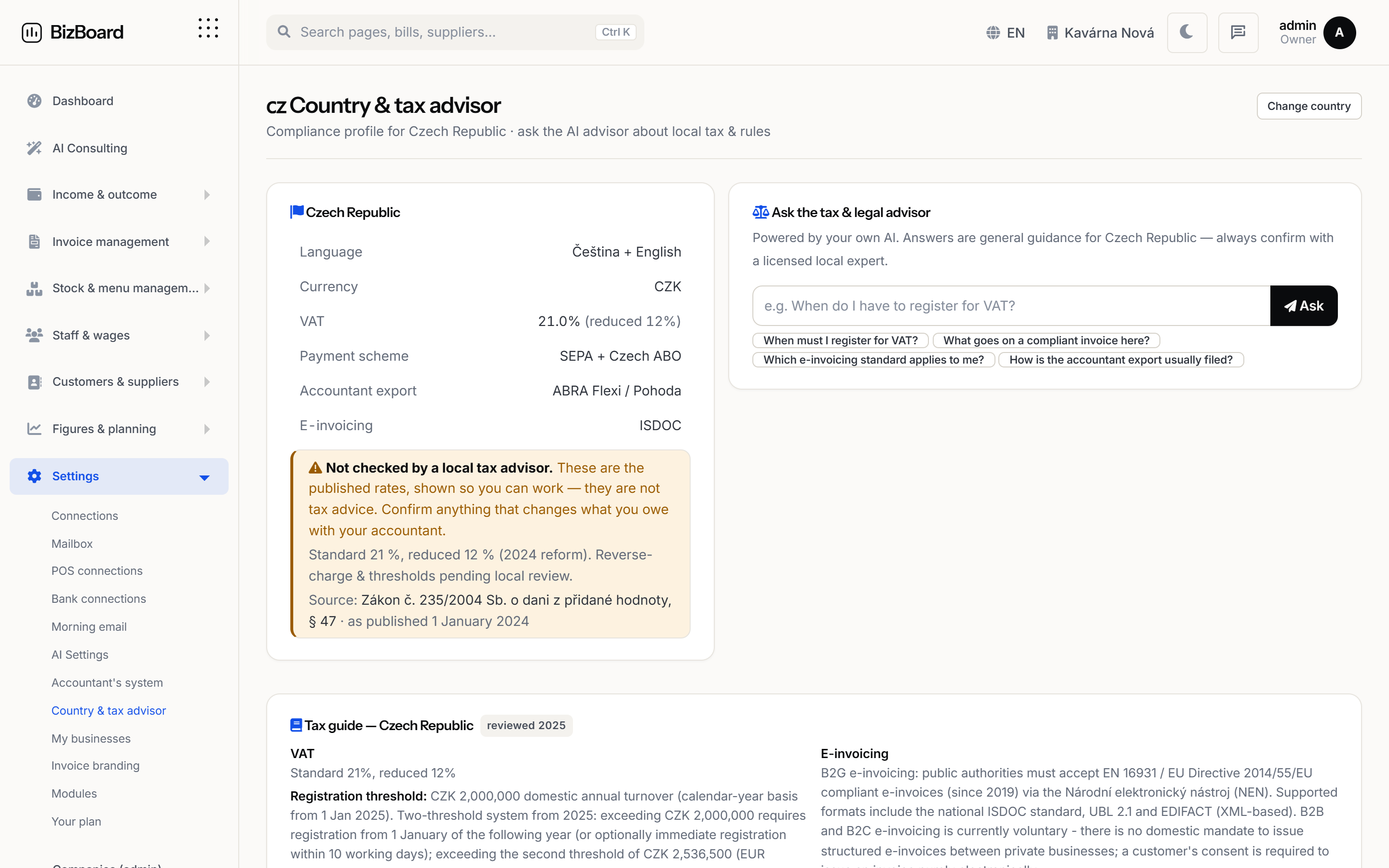This screenshot has width=1389, height=868.
Task: Click the Staff & wages people icon
Action: (x=34, y=335)
